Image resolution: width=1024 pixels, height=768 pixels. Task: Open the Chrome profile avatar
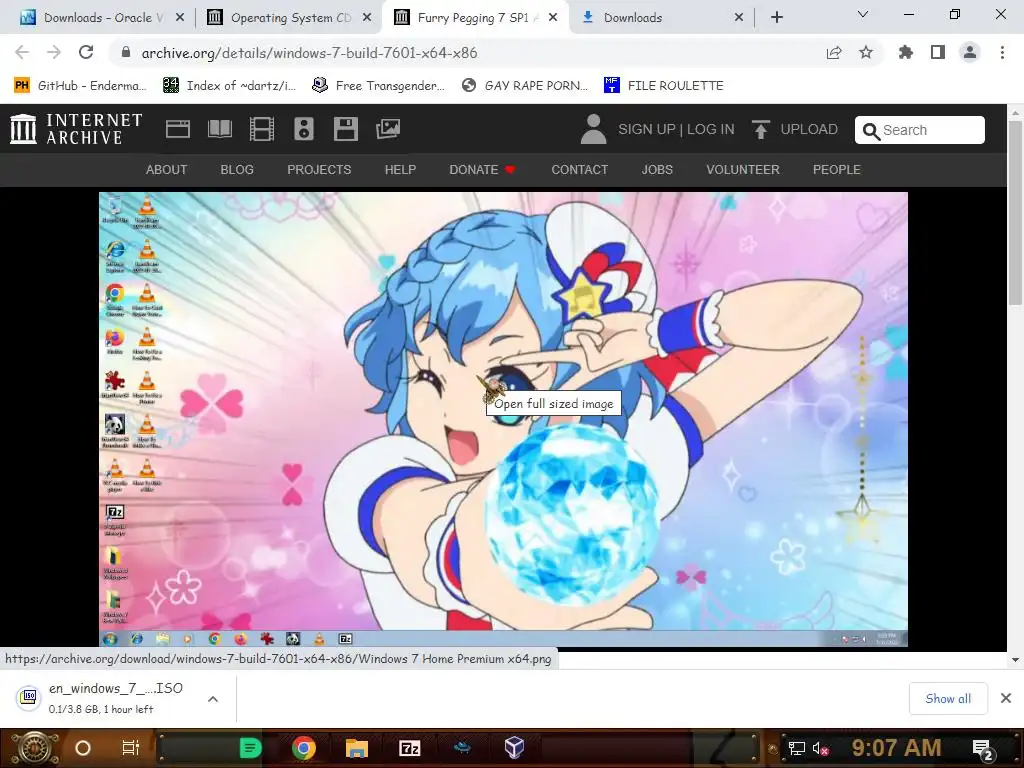coord(970,52)
